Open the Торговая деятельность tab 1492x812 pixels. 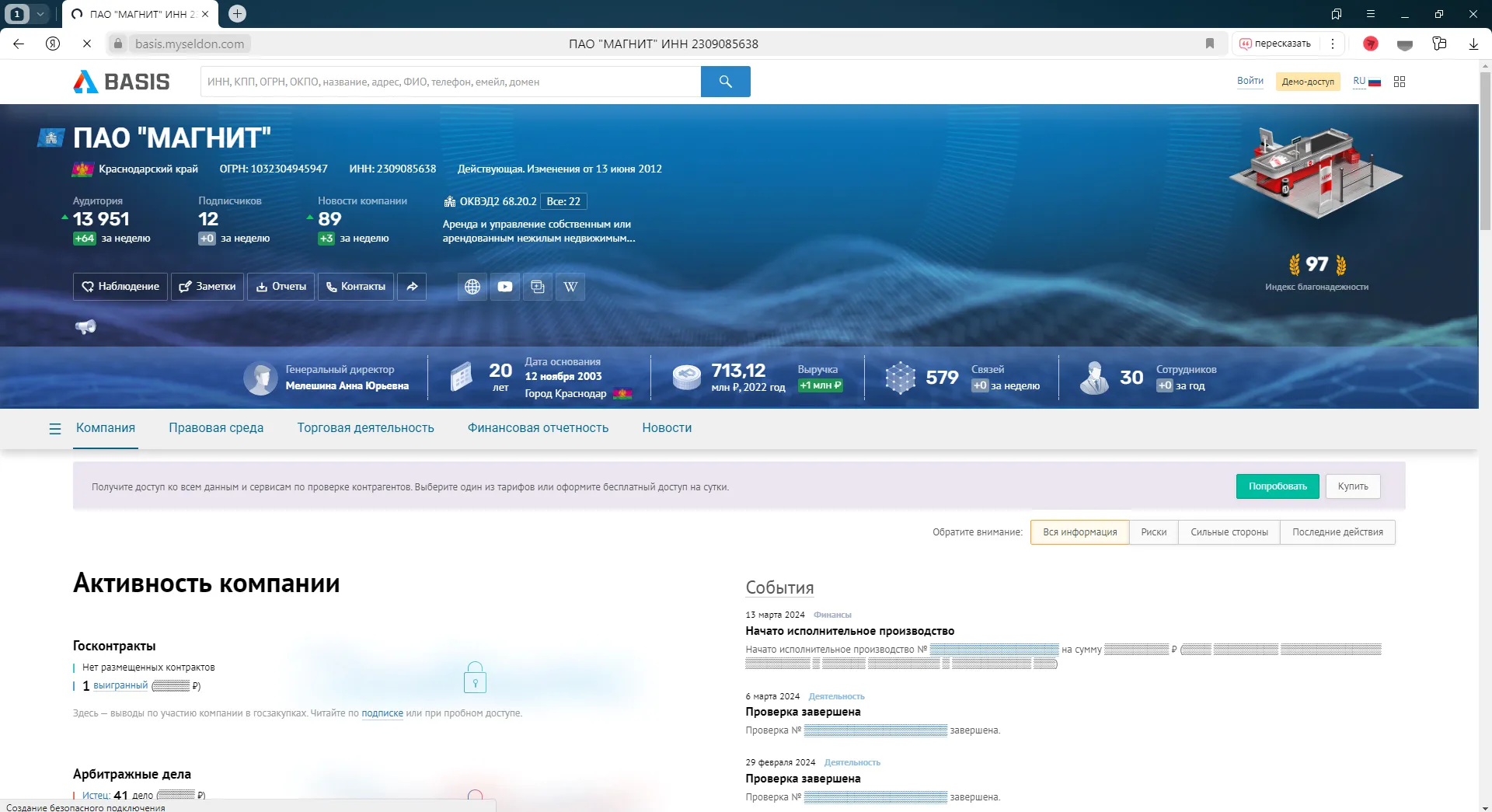click(365, 428)
